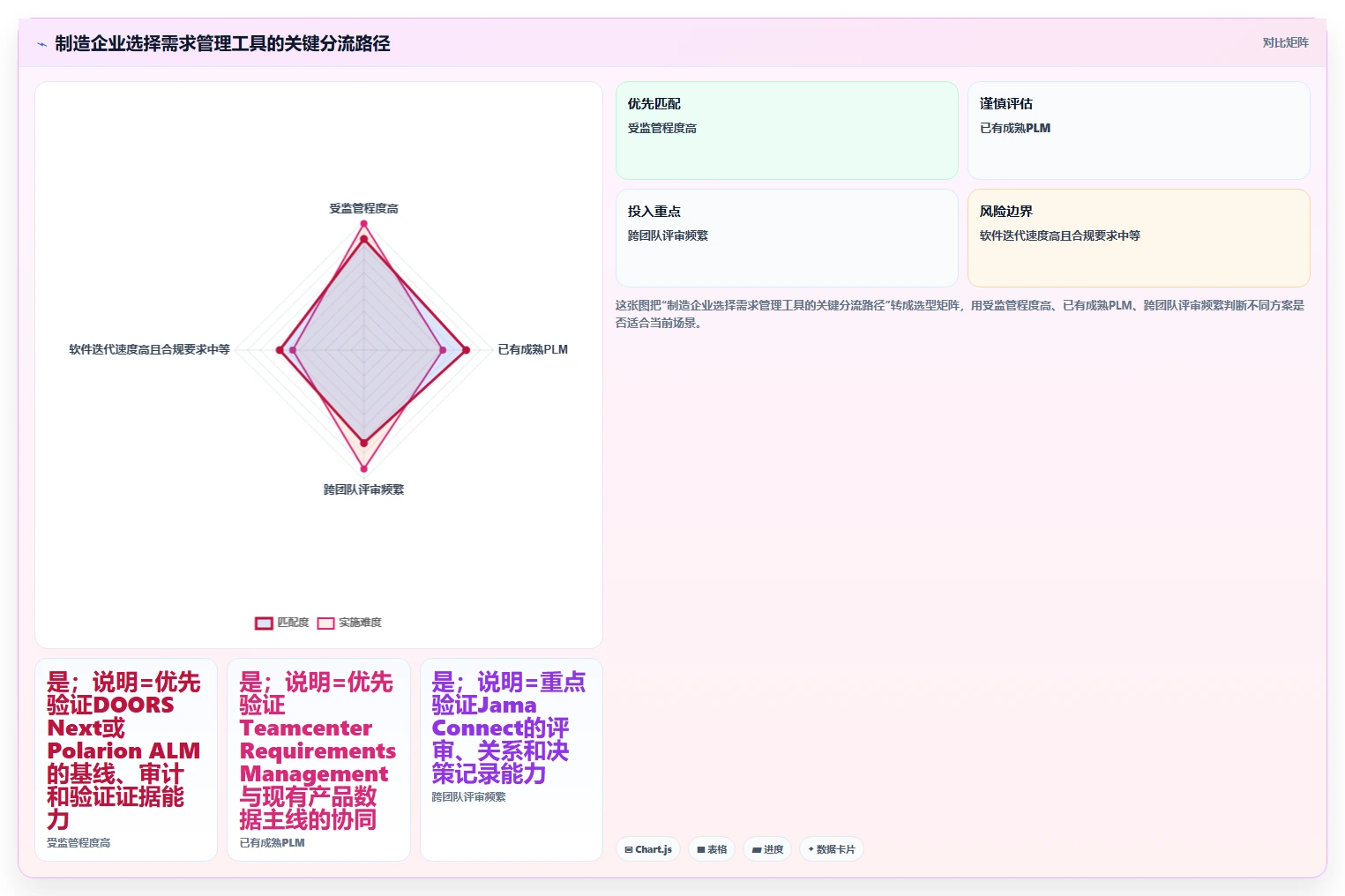Image resolution: width=1345 pixels, height=896 pixels.
Task: Click the 已有成熟PLM radar axis label
Action: point(533,349)
